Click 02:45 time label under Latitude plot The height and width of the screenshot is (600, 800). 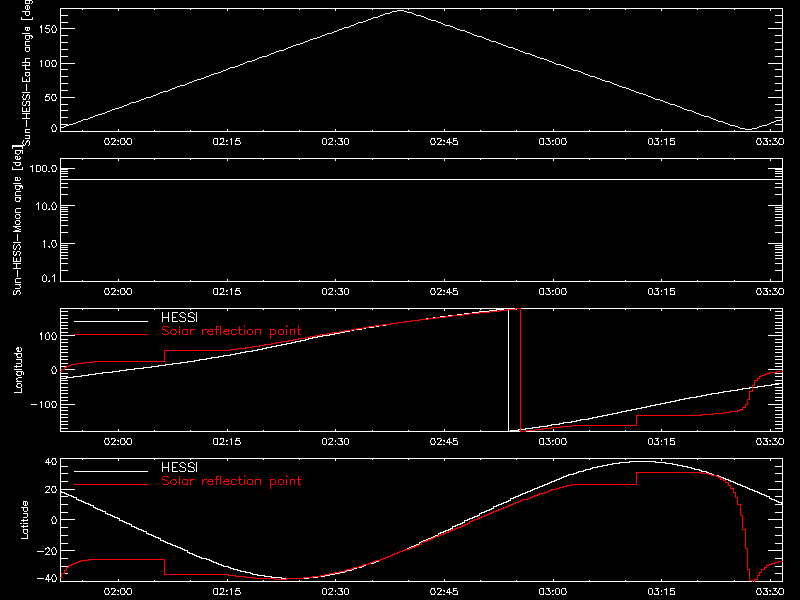pos(444,592)
